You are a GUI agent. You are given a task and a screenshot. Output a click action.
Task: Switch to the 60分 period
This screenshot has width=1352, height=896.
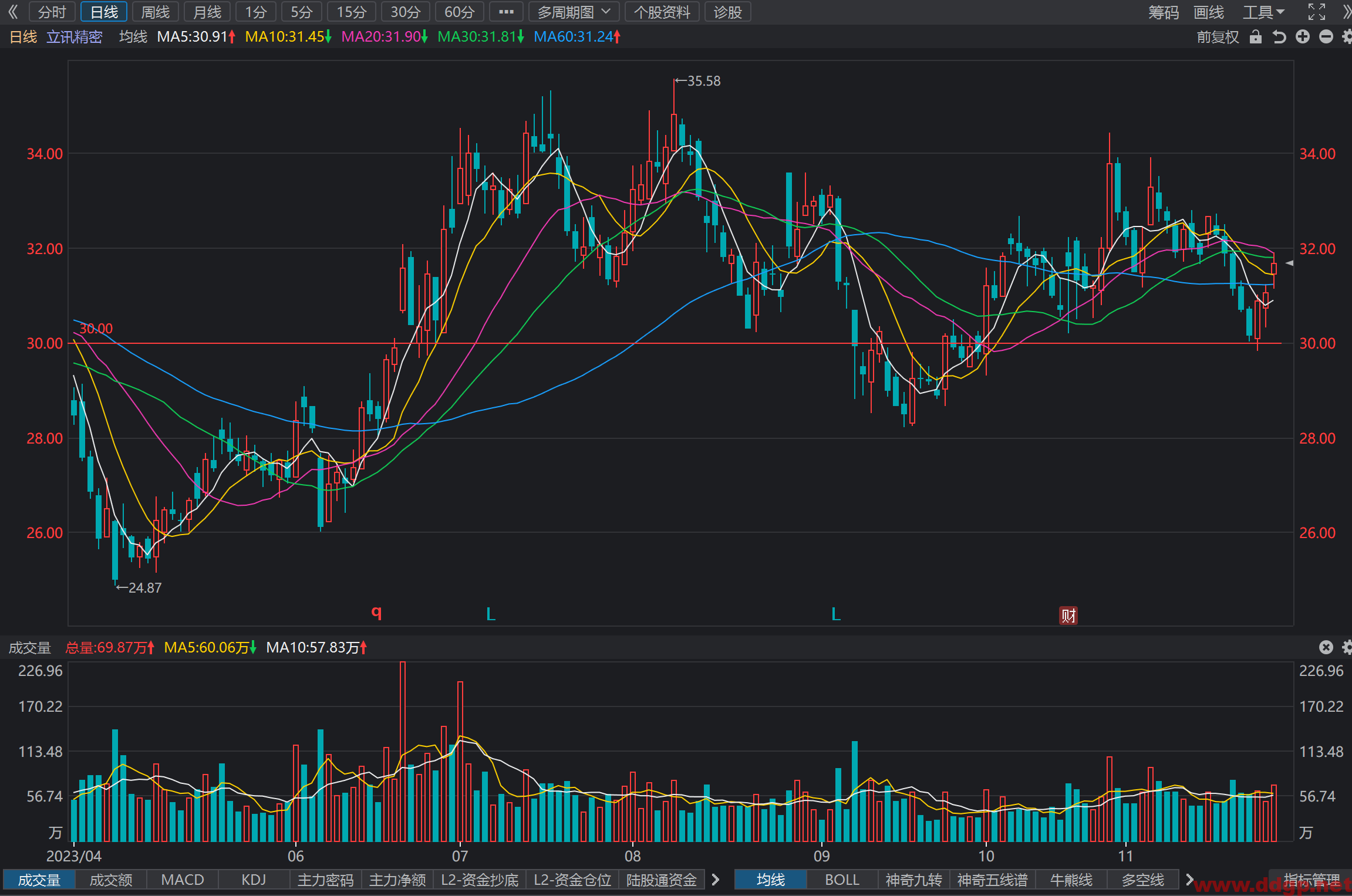tap(460, 12)
